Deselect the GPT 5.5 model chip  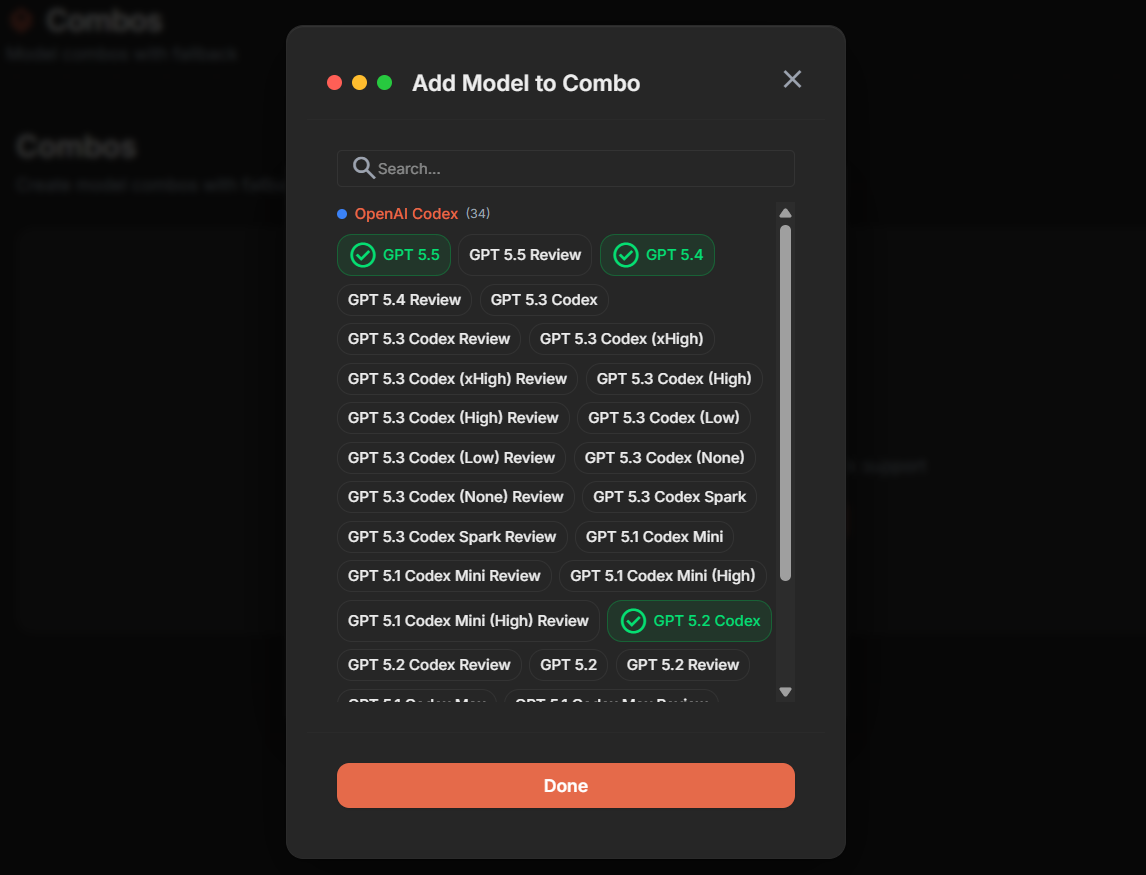tap(393, 255)
